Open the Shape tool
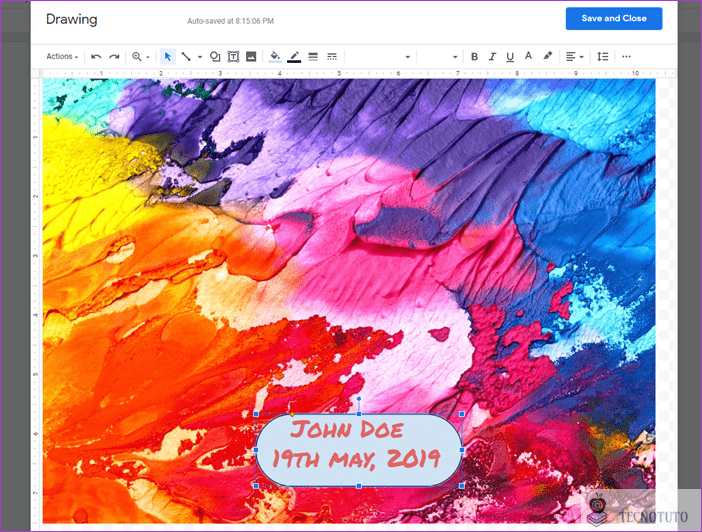702x532 pixels. (215, 56)
